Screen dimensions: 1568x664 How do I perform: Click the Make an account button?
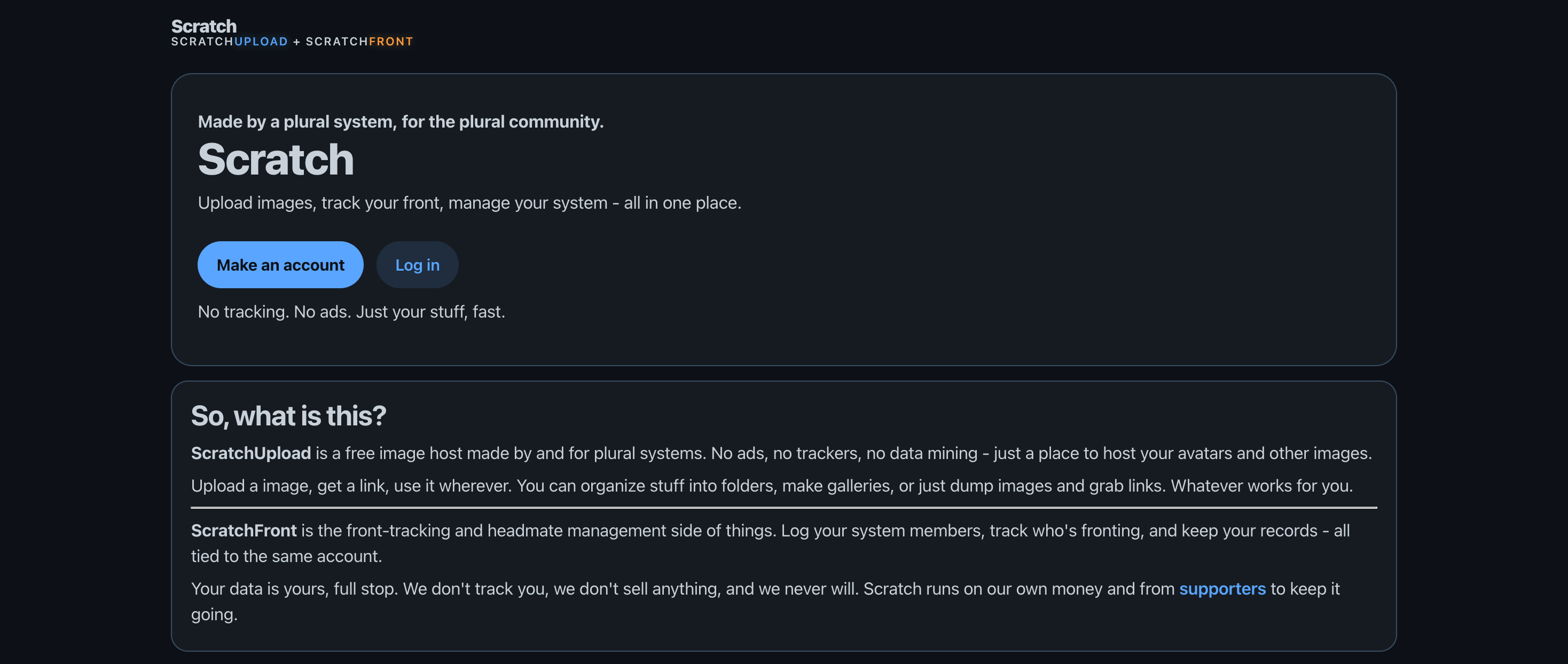(280, 265)
